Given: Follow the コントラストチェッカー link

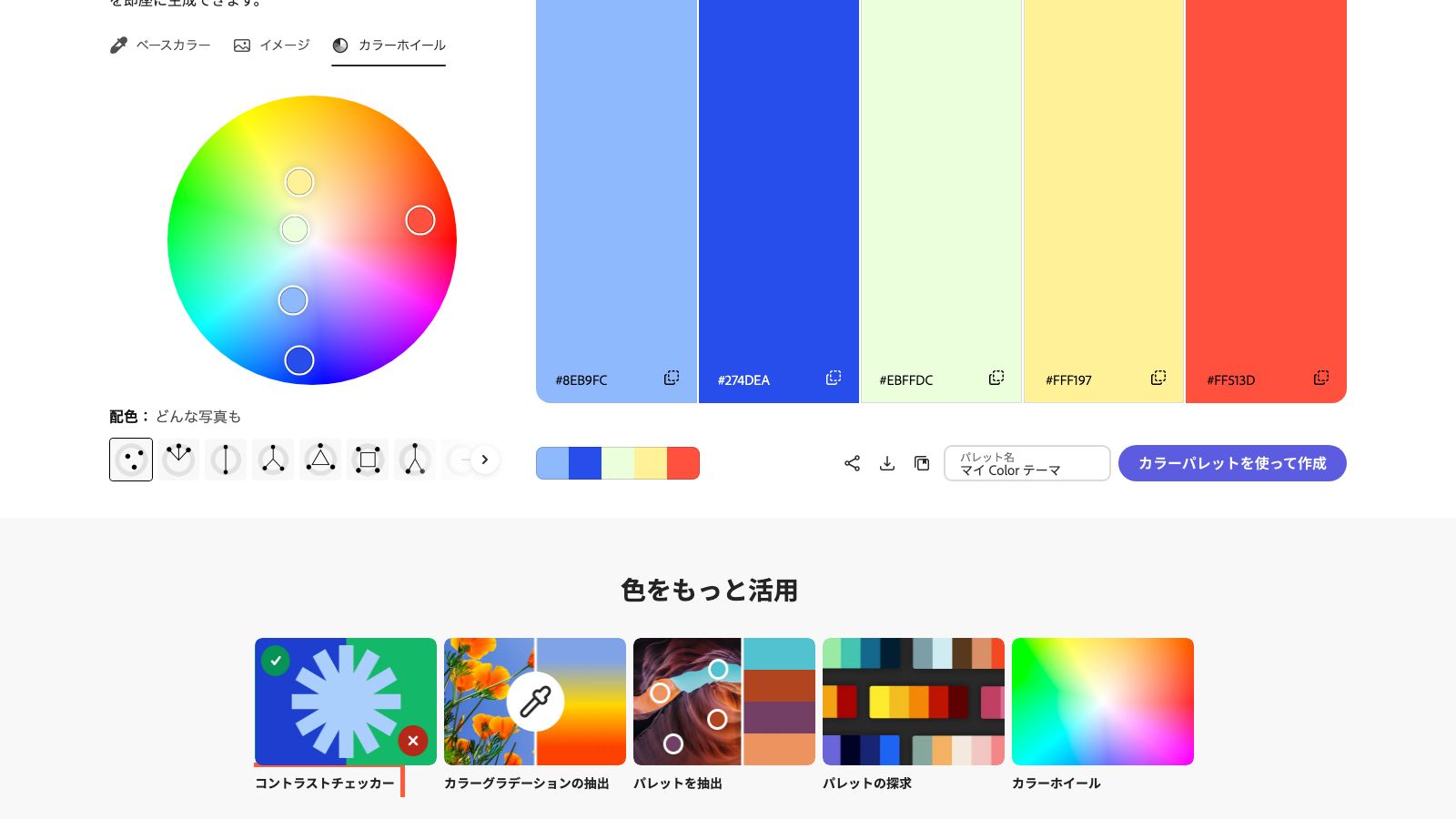Looking at the screenshot, I should point(325,784).
